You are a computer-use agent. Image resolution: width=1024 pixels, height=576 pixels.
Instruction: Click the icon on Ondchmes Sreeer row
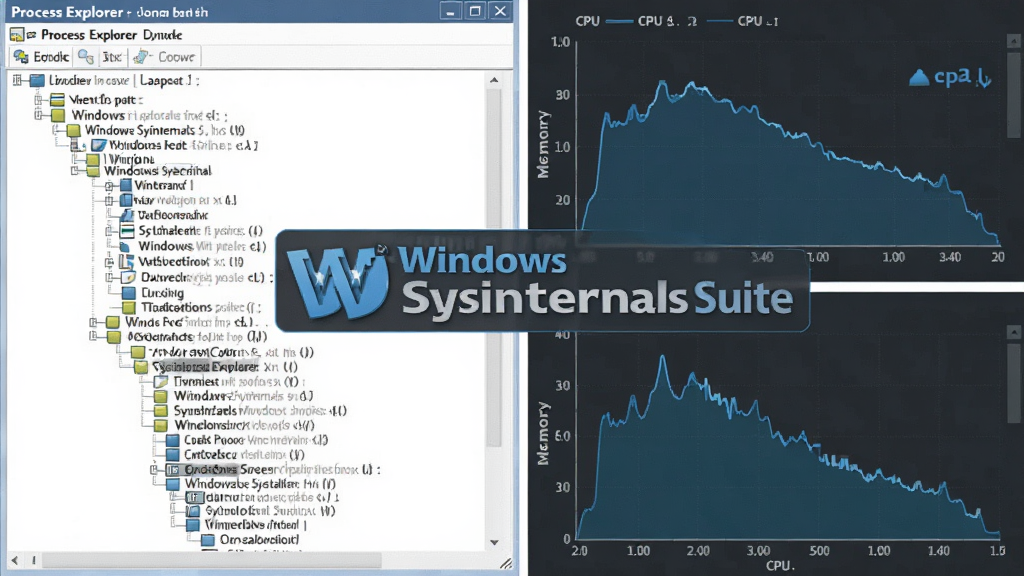pos(173,470)
